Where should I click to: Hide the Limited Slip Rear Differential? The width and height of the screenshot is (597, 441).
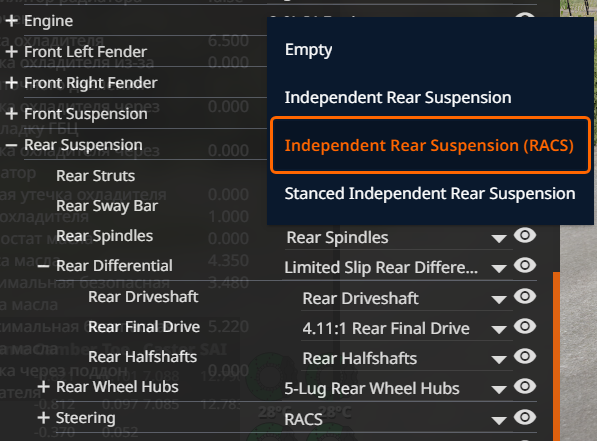pos(525,265)
